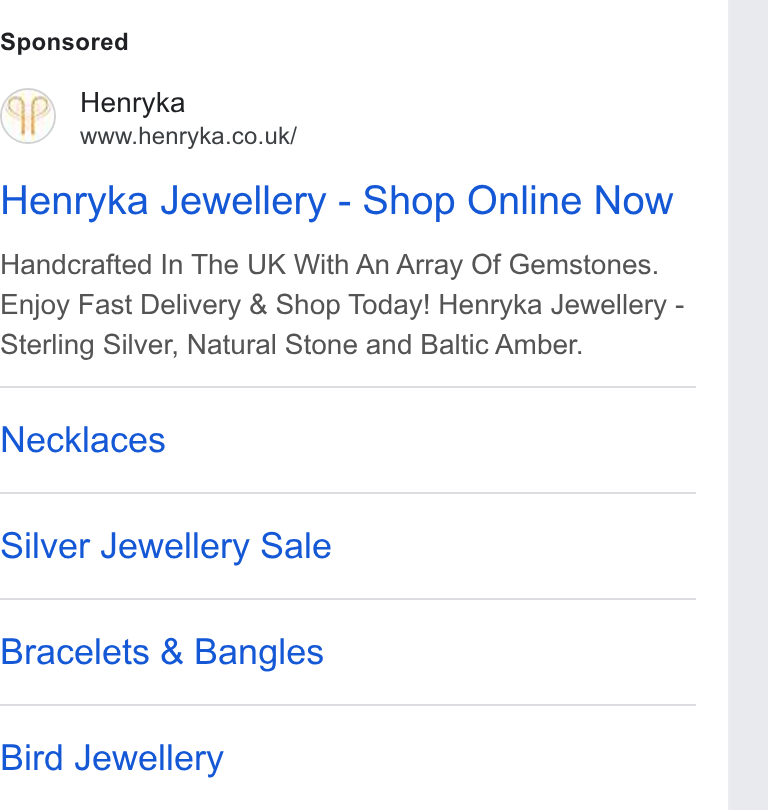
Task: Click the grey side strip beside the ad
Action: tap(748, 405)
